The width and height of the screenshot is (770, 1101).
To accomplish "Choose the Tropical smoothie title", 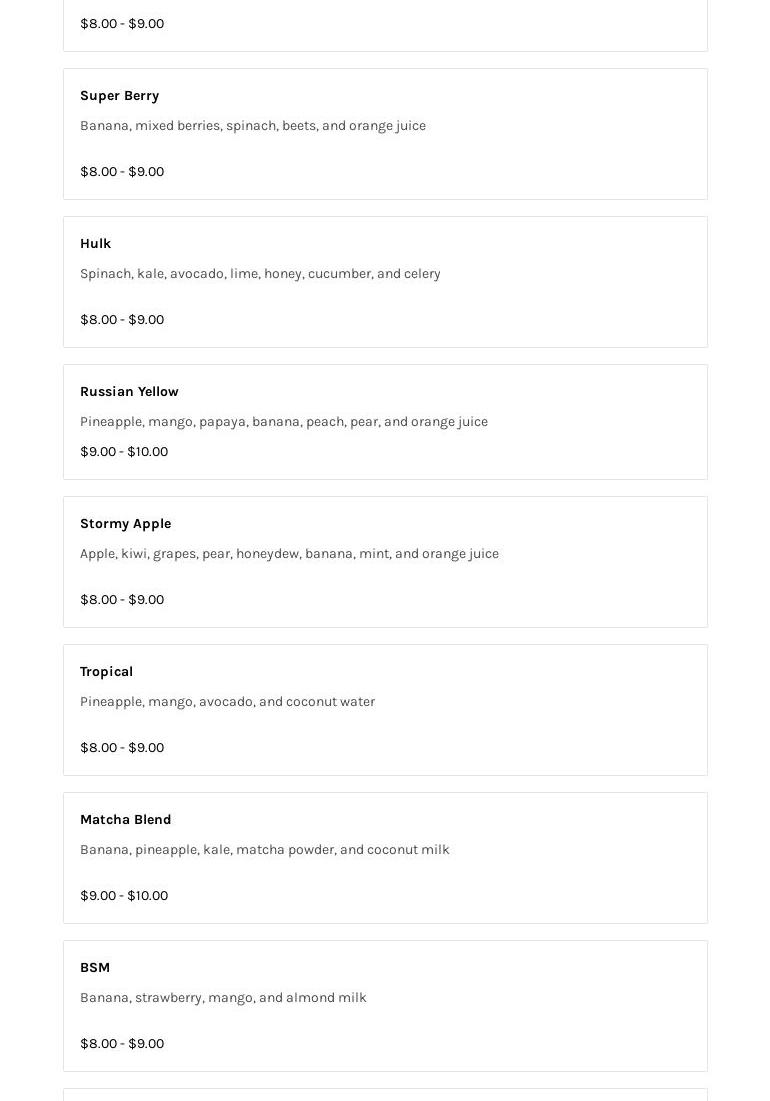I will pyautogui.click(x=106, y=672).
